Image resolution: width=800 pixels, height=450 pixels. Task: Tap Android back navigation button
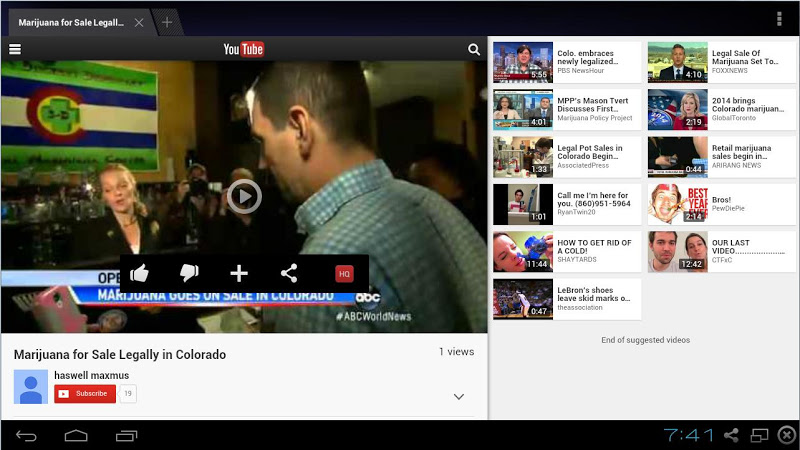[x=26, y=436]
